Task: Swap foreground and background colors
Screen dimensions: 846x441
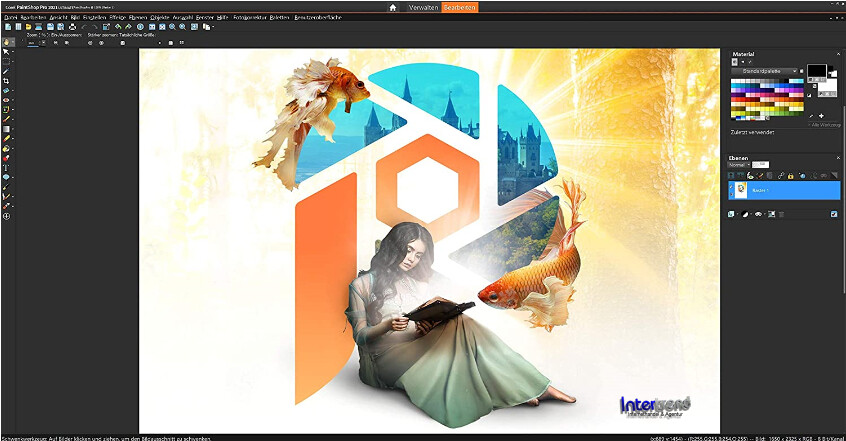Action: (814, 86)
